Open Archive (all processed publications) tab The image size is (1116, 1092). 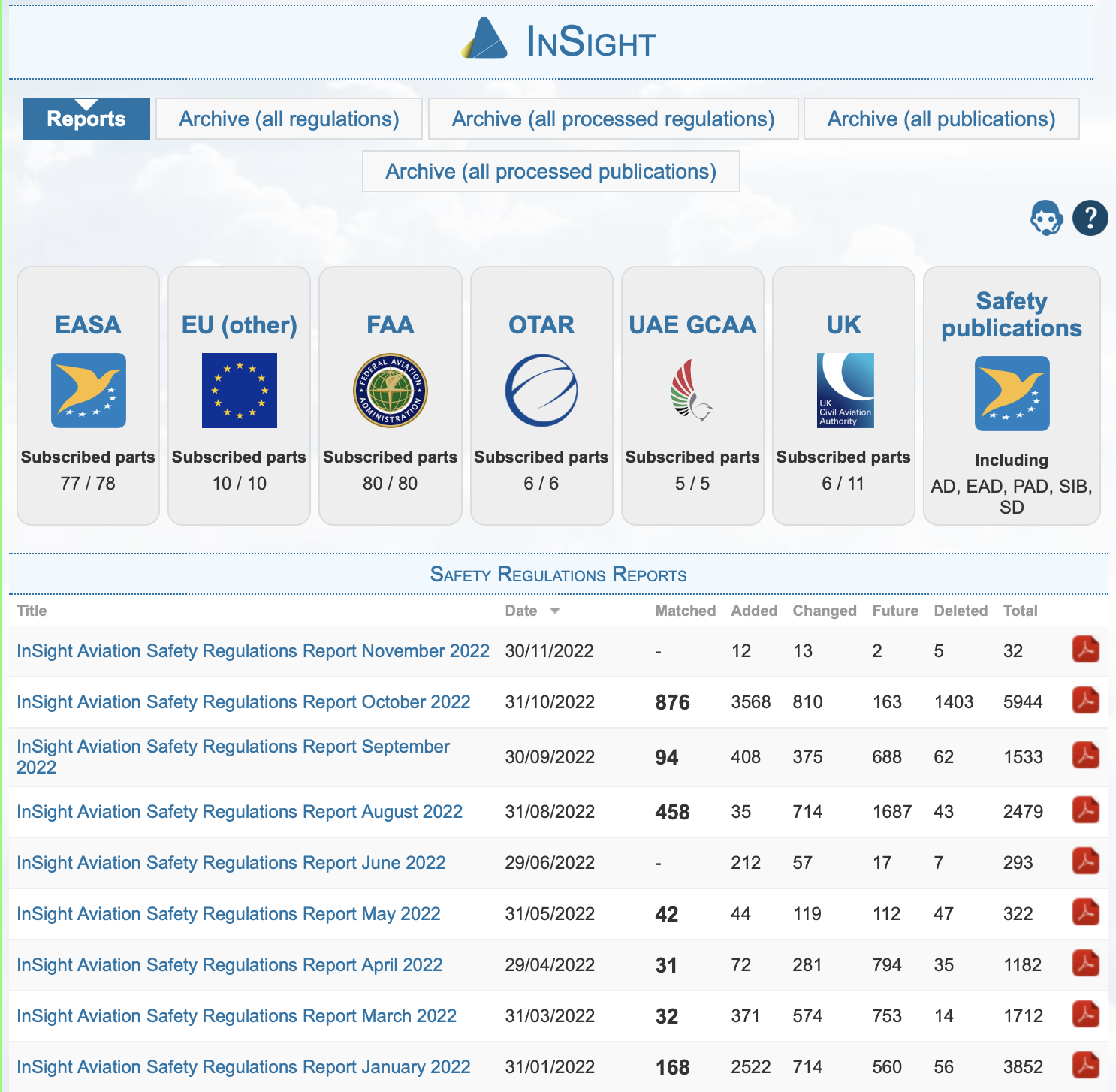[551, 171]
